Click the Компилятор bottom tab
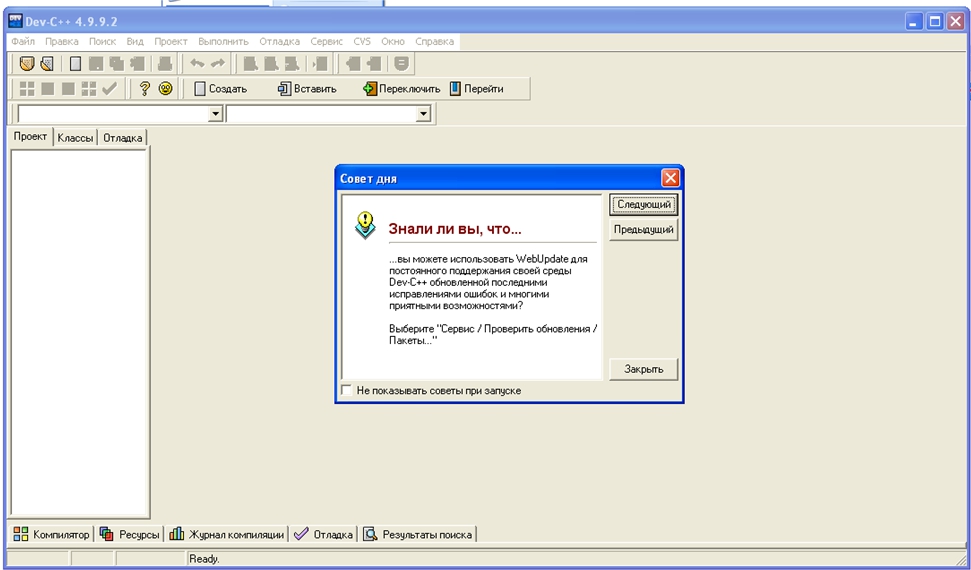The height and width of the screenshot is (570, 971). coord(51,534)
